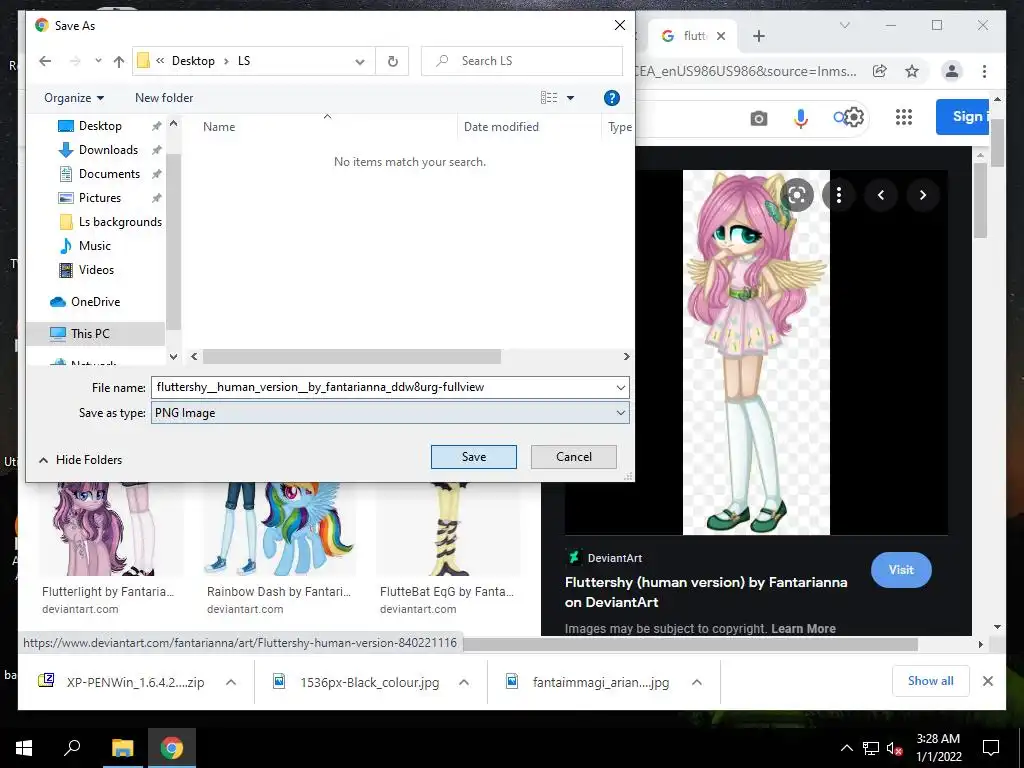
Task: Open Rainbow Dash by Fantari result
Action: 279,592
